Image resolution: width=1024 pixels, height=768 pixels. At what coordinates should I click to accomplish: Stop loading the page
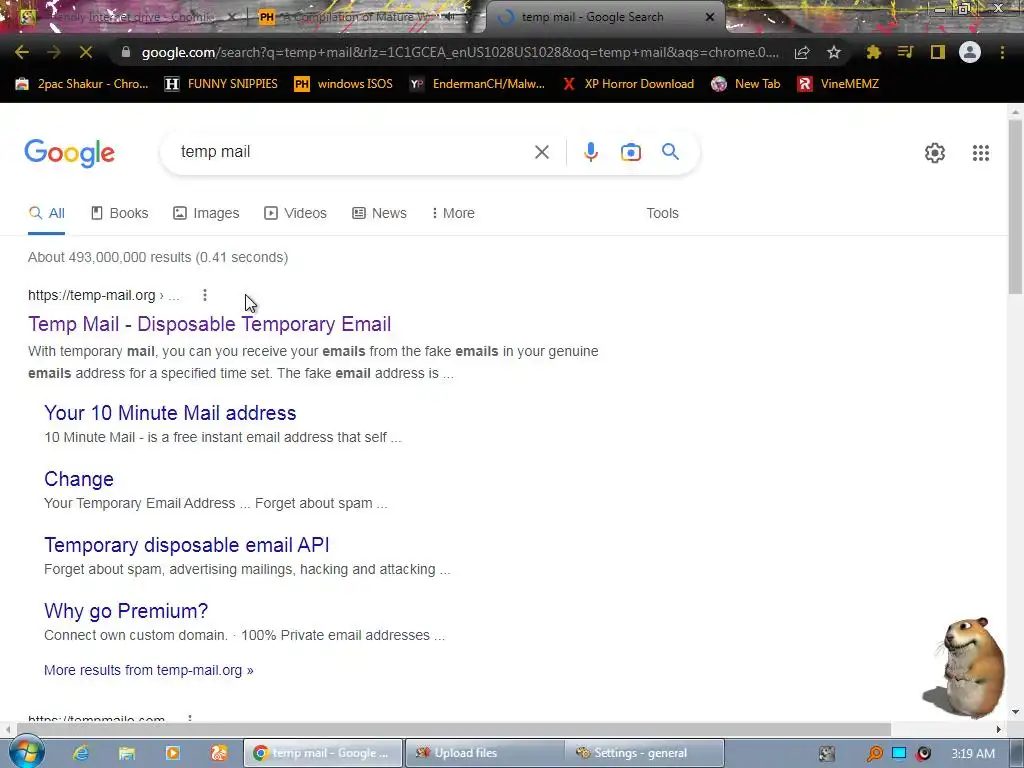pos(86,52)
